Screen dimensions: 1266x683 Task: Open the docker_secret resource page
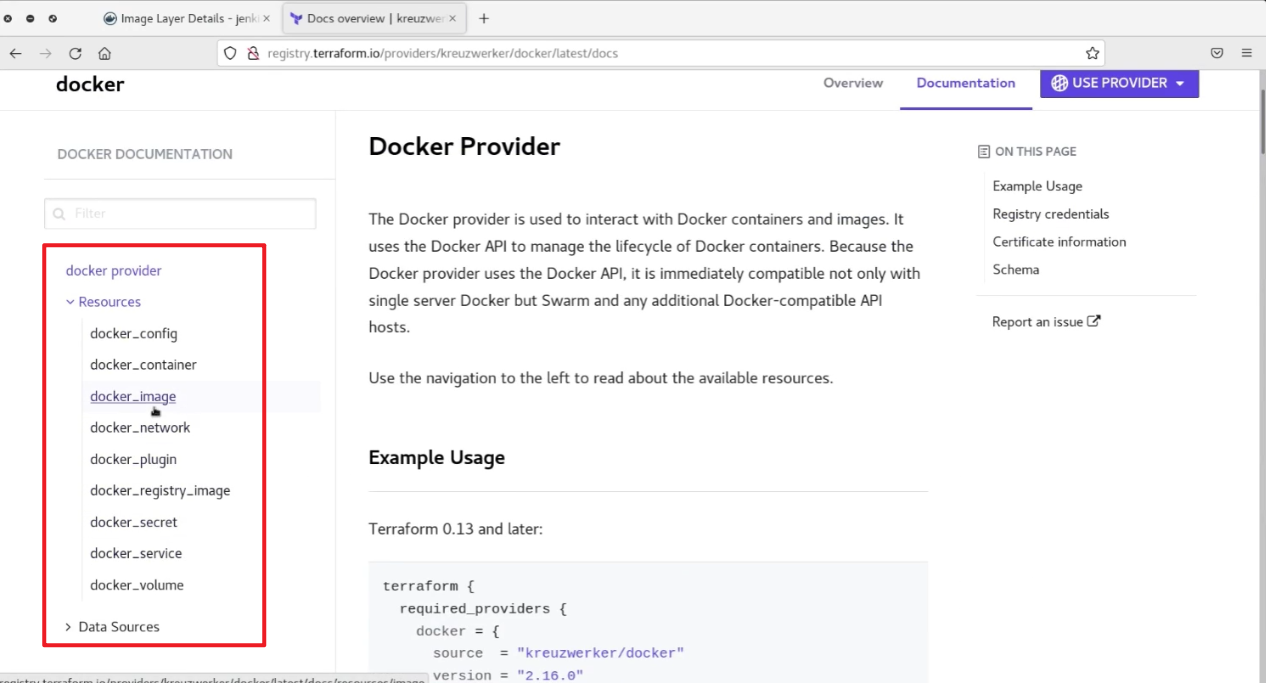click(x=133, y=522)
